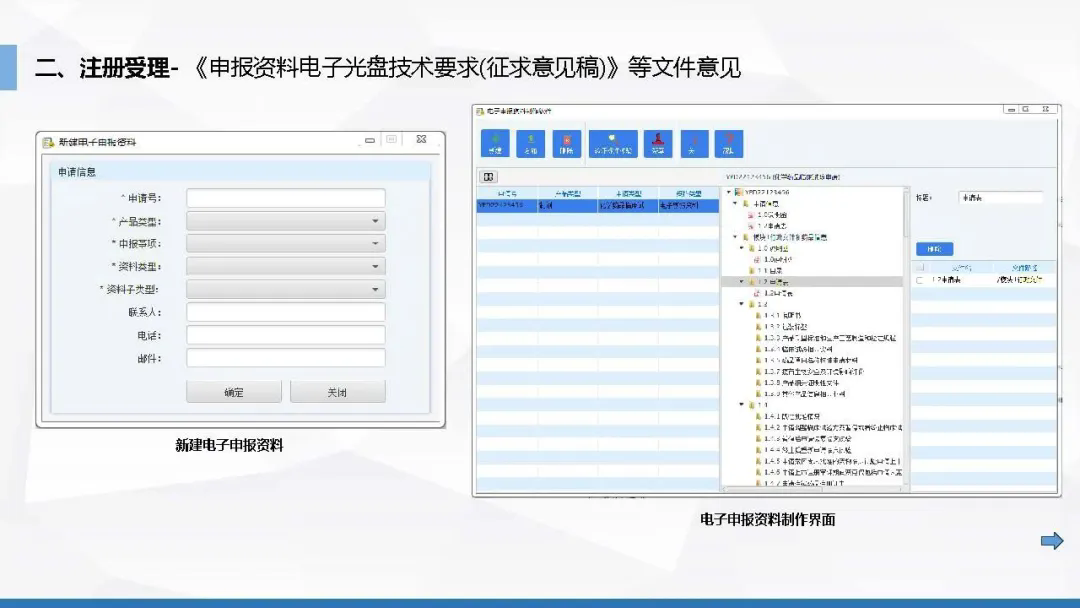The width and height of the screenshot is (1080, 608).
Task: Click the 申请号 input field
Action: tap(285, 198)
